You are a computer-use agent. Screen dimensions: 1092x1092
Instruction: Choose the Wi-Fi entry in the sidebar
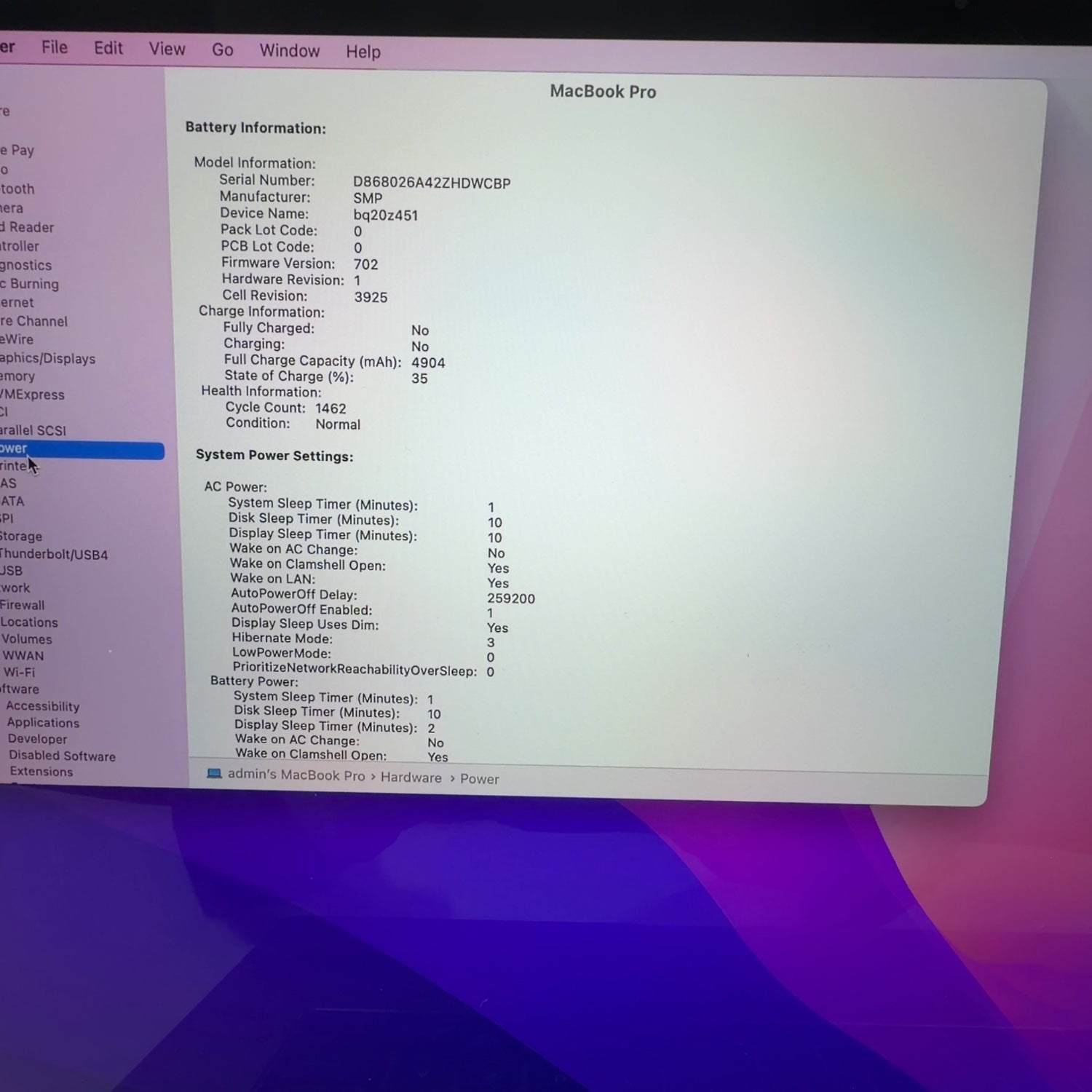pyautogui.click(x=19, y=672)
